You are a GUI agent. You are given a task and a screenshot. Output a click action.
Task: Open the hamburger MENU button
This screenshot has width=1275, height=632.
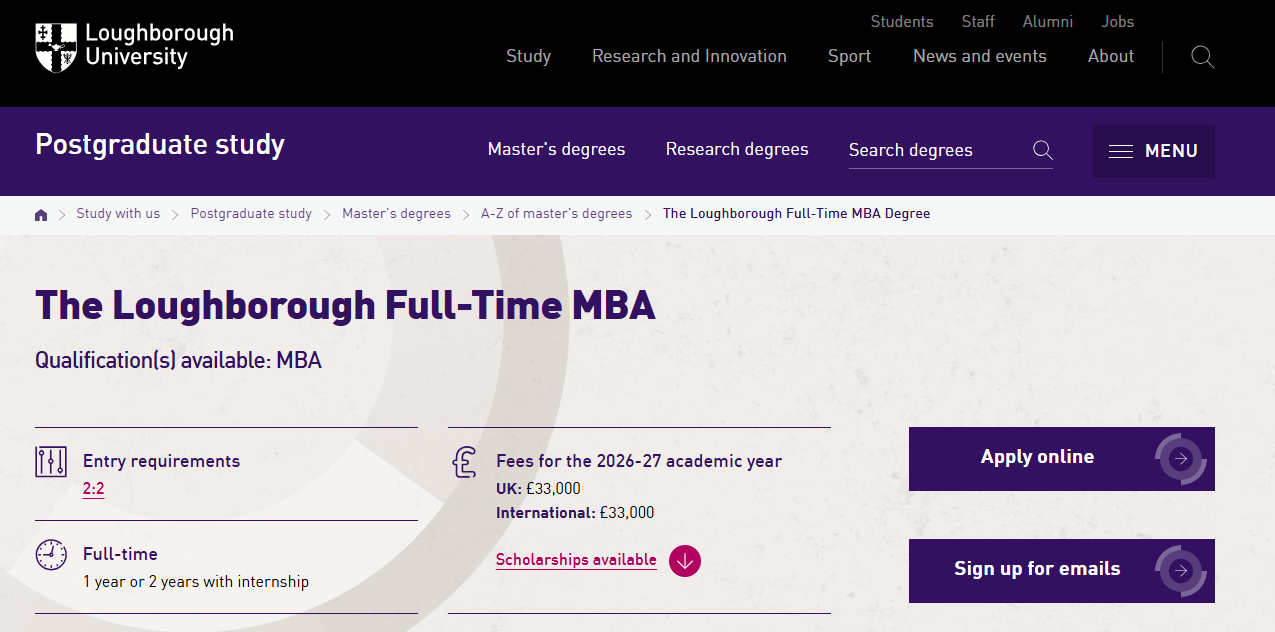tap(1153, 151)
